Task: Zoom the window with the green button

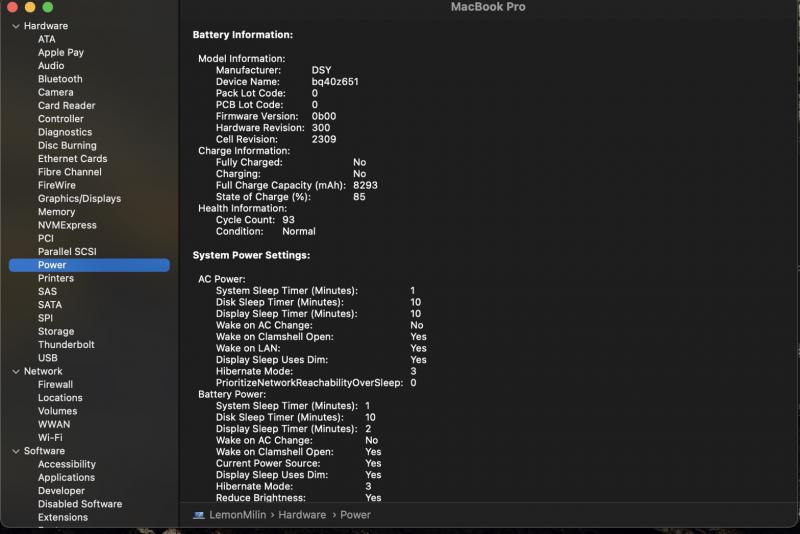Action: [x=47, y=7]
